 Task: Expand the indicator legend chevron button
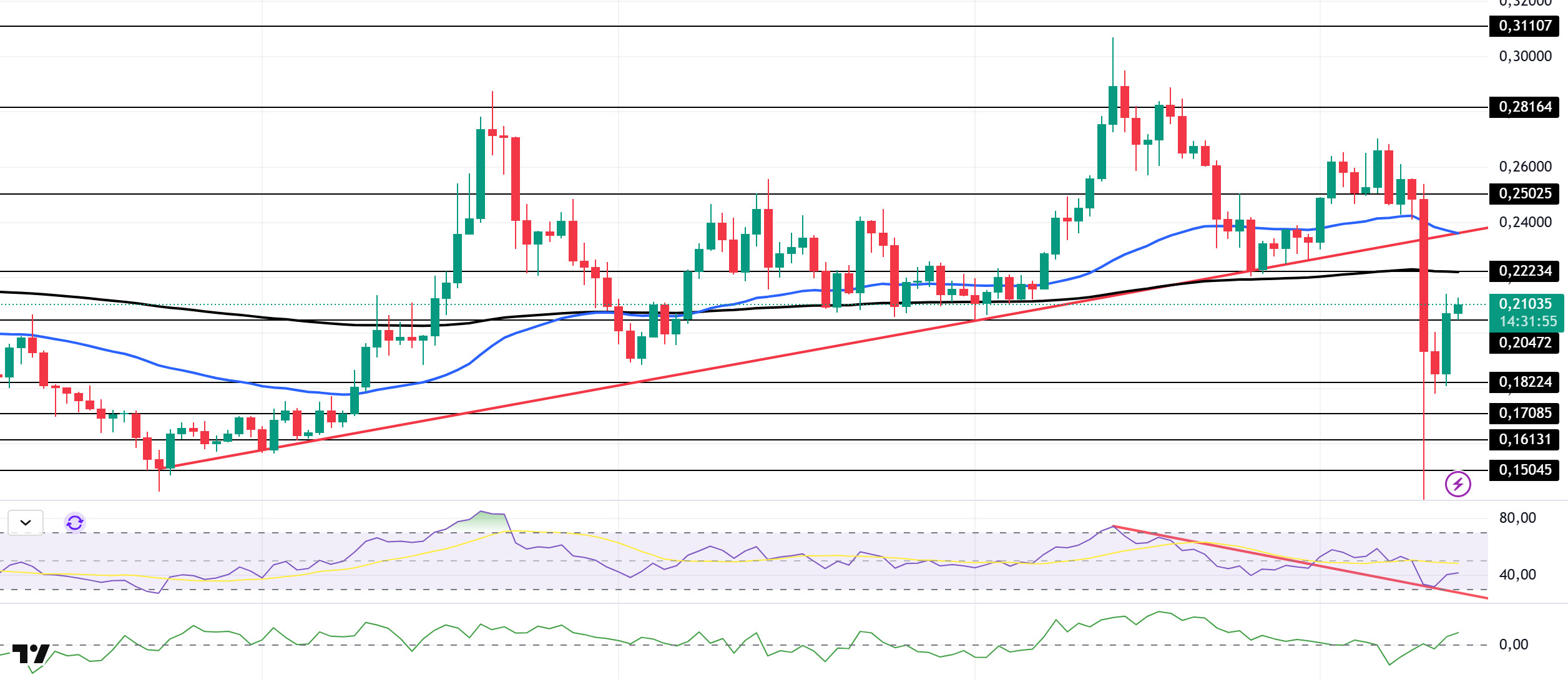[26, 523]
